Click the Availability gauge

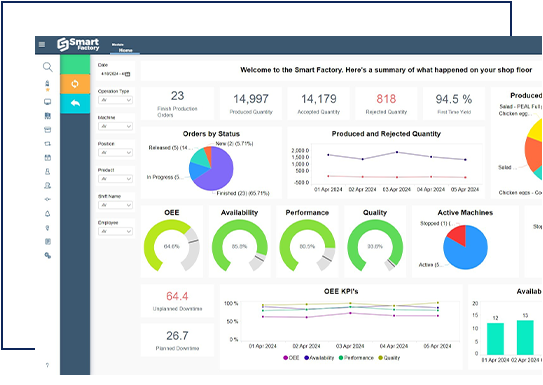click(239, 245)
